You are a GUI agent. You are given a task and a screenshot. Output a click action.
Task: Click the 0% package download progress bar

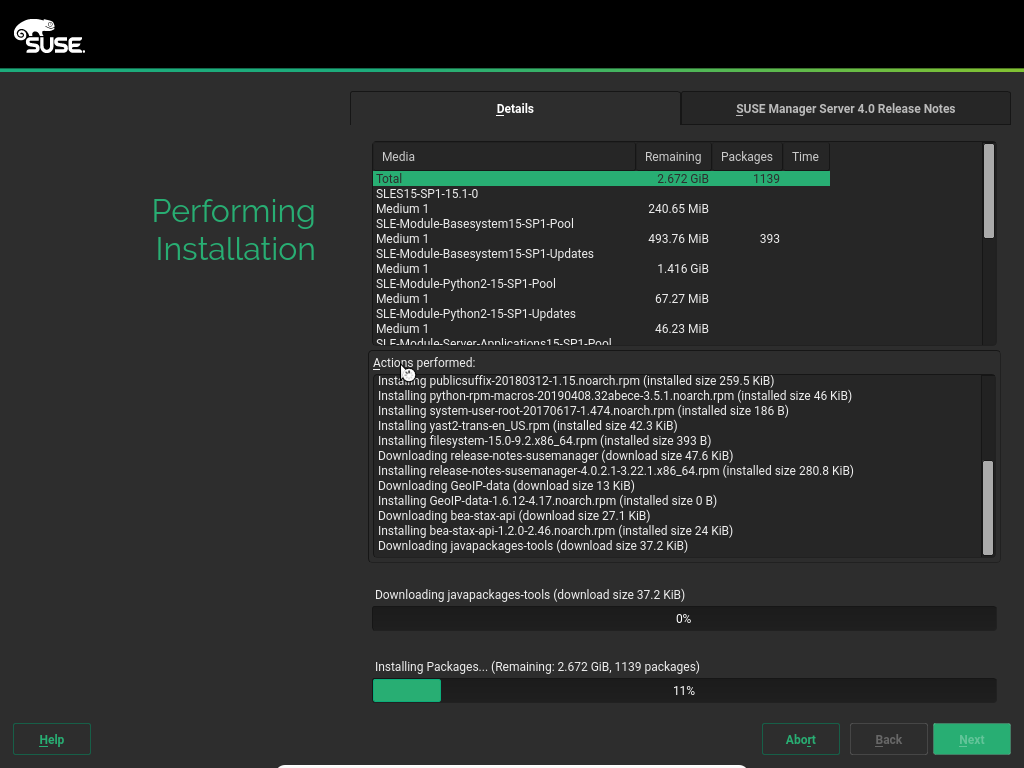coord(684,618)
